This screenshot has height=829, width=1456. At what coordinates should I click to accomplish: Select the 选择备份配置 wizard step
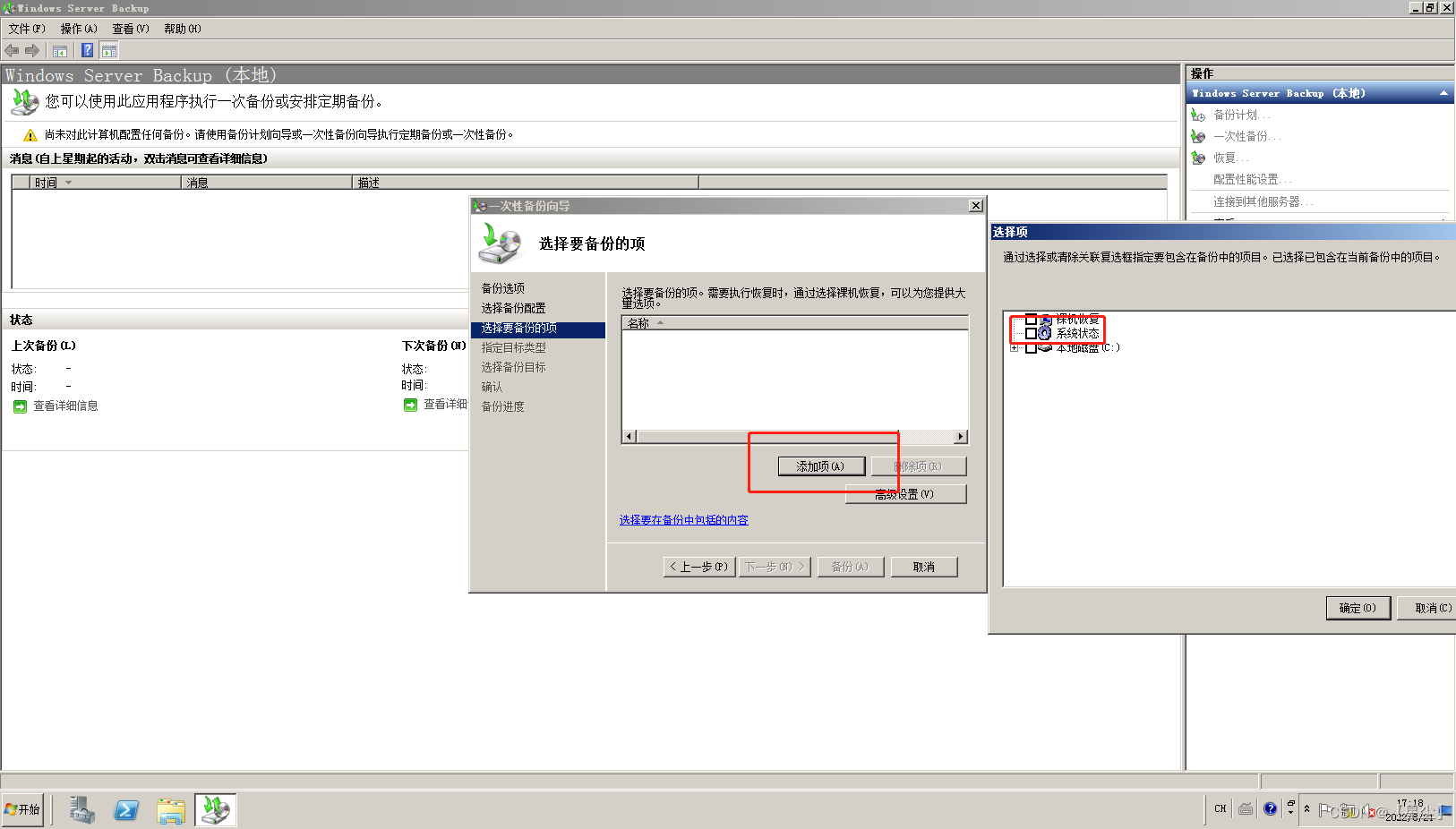(x=513, y=308)
